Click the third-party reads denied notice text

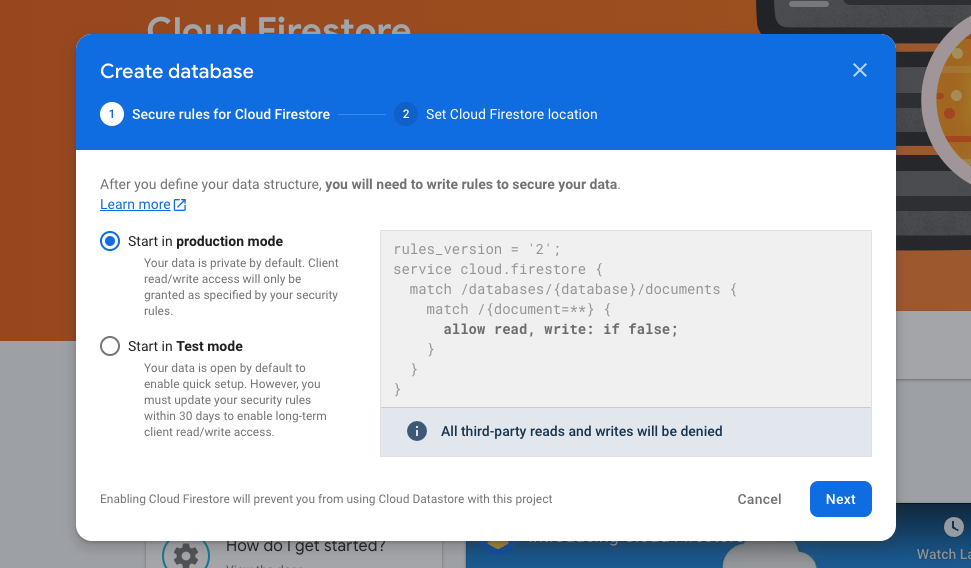581,431
